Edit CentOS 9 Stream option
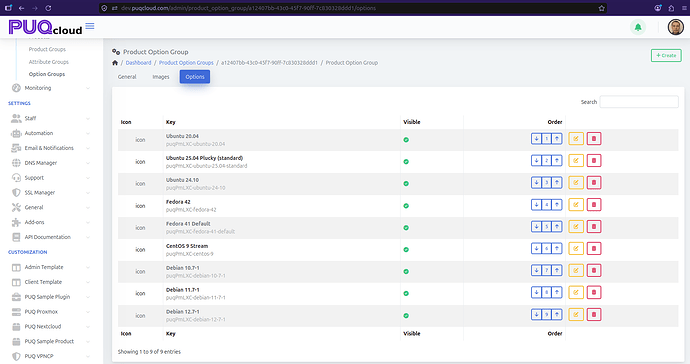690x364 pixels. tap(576, 249)
